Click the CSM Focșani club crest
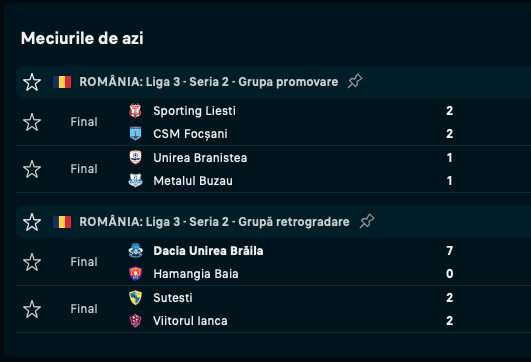Screen dimensions: 531x362 tap(135, 133)
